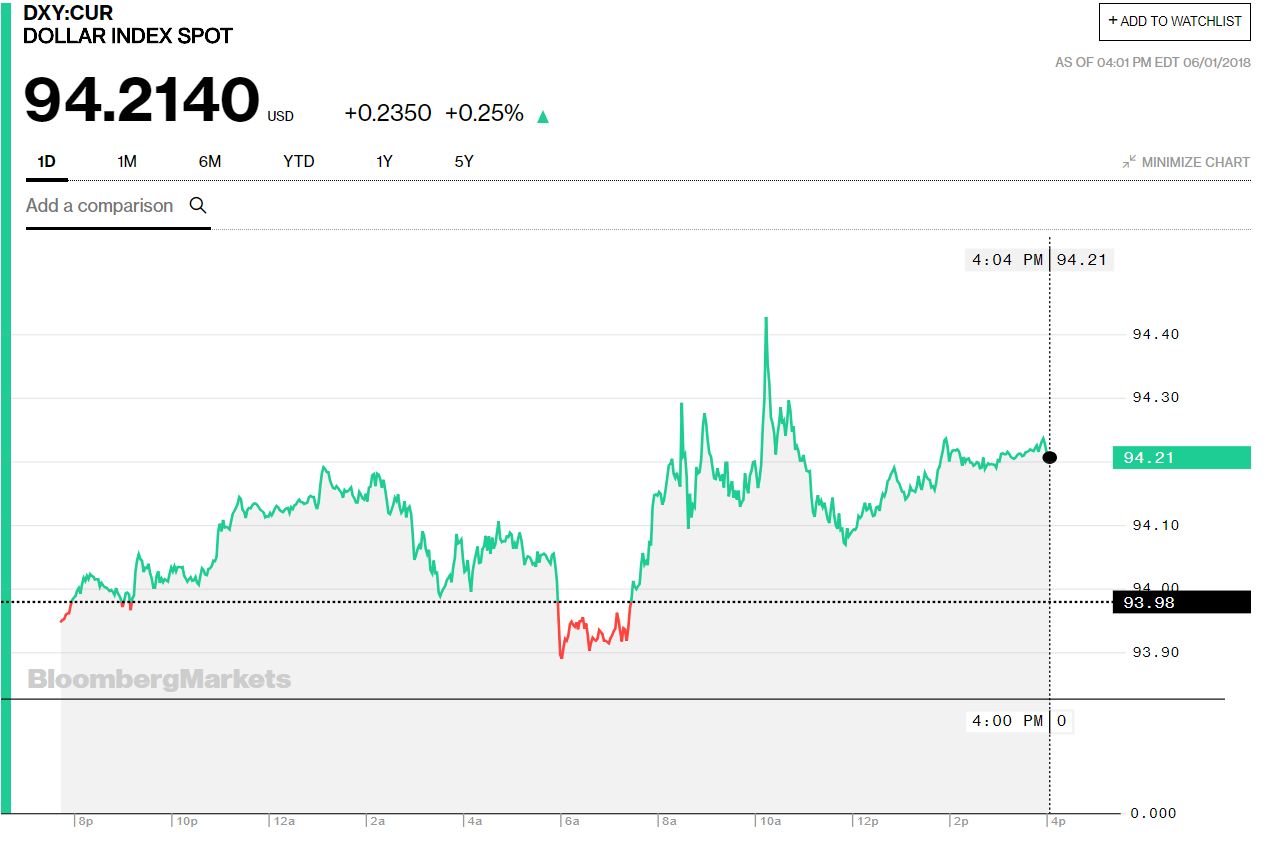
Task: Click the Minimize Chart arrows icon
Action: 1128,161
